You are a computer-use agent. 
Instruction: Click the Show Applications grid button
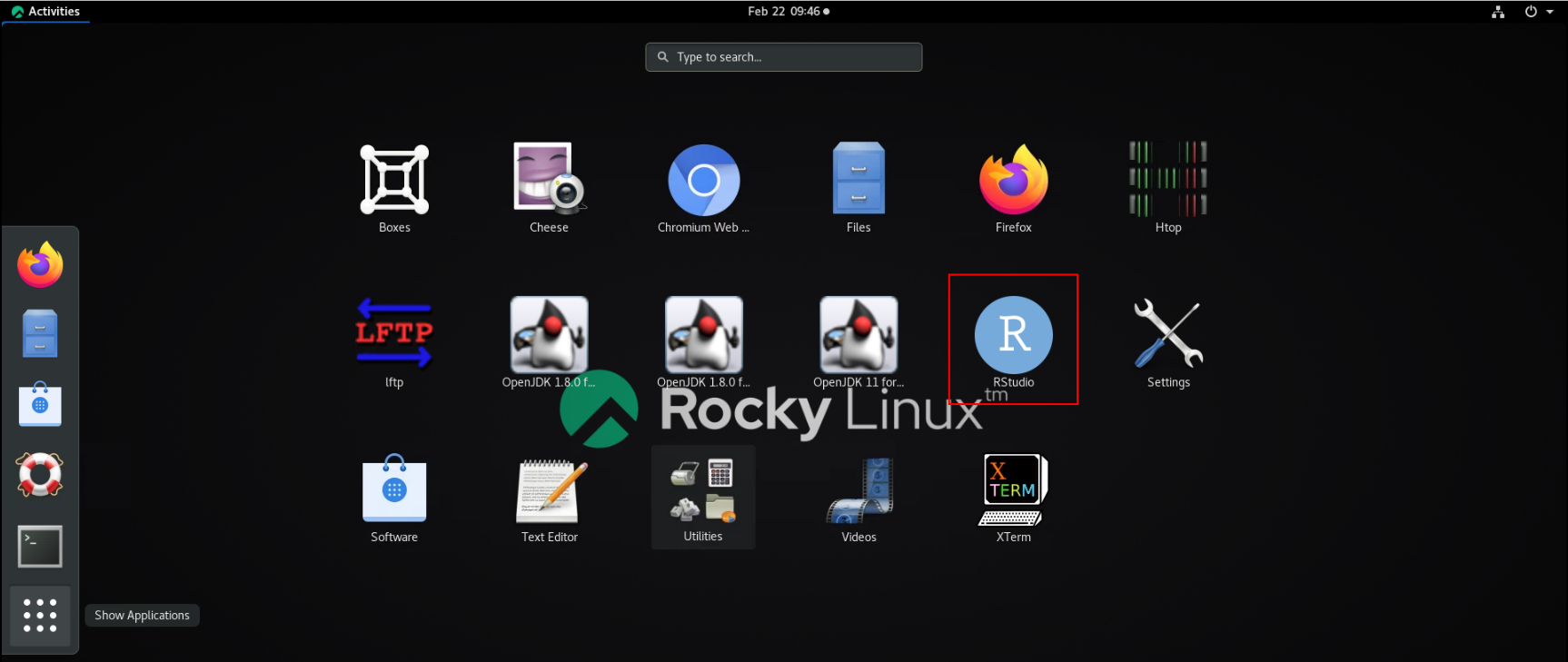pyautogui.click(x=40, y=616)
